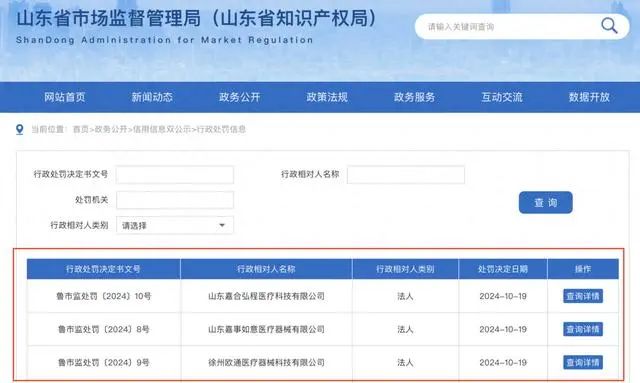Screen dimensions: 640x383
Task: Open 政务公开 in the navigation bar
Action: click(x=239, y=97)
